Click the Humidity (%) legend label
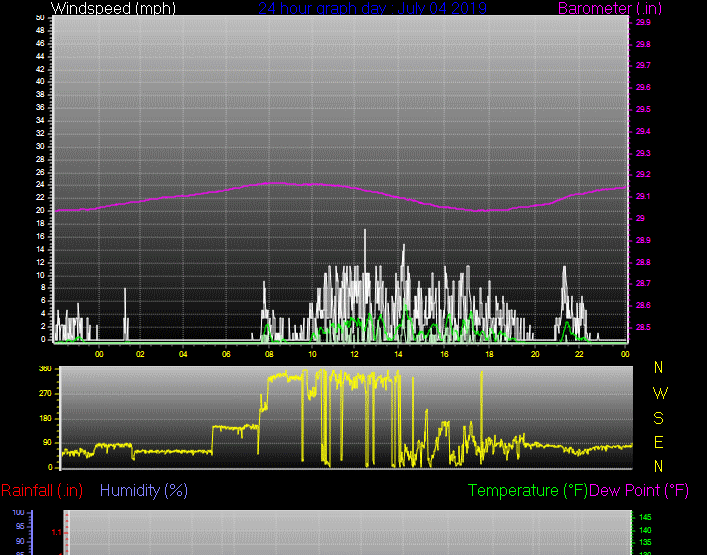Image resolution: width=707 pixels, height=555 pixels. pos(144,490)
